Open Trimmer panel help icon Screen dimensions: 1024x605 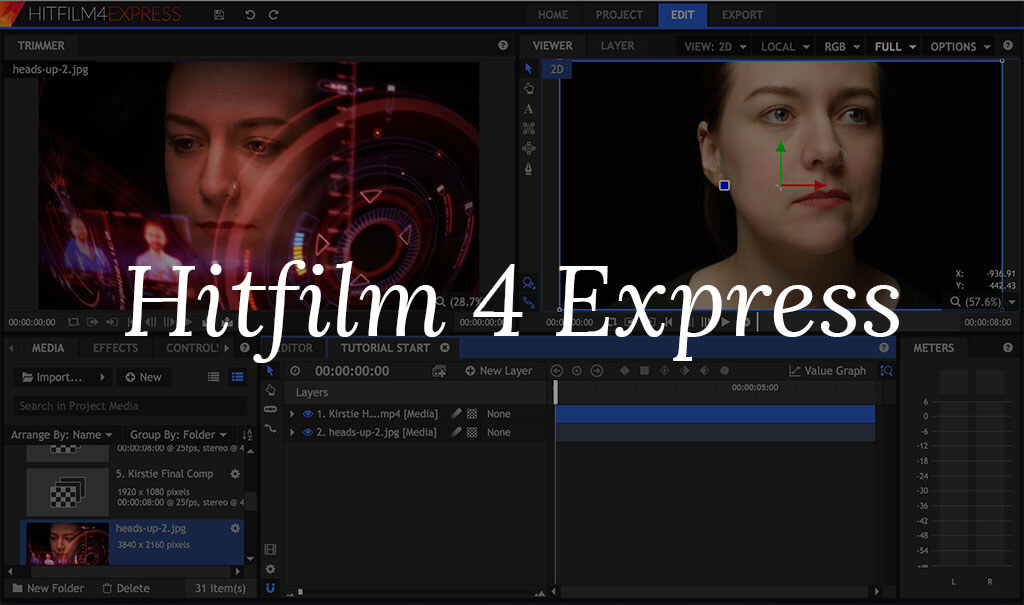503,45
